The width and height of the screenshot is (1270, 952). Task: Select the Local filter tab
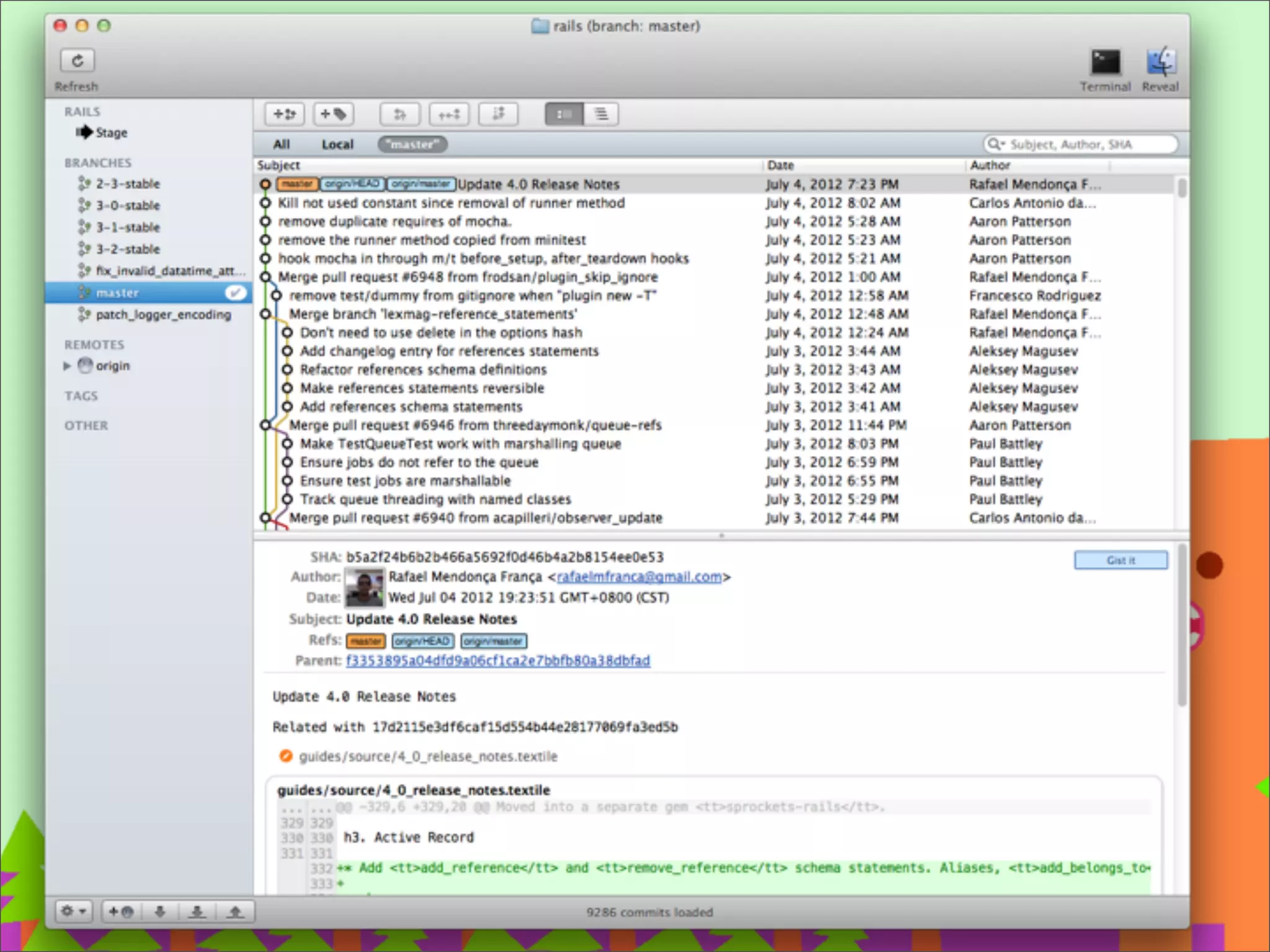tap(337, 144)
